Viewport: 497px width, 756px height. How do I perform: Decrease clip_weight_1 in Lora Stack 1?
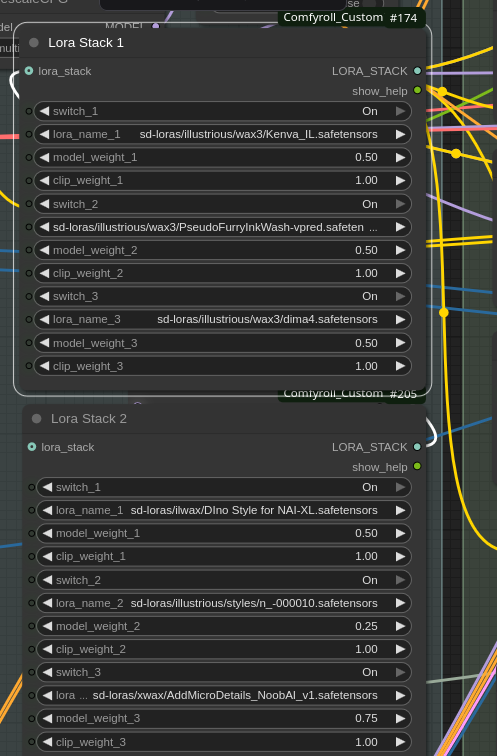point(44,181)
